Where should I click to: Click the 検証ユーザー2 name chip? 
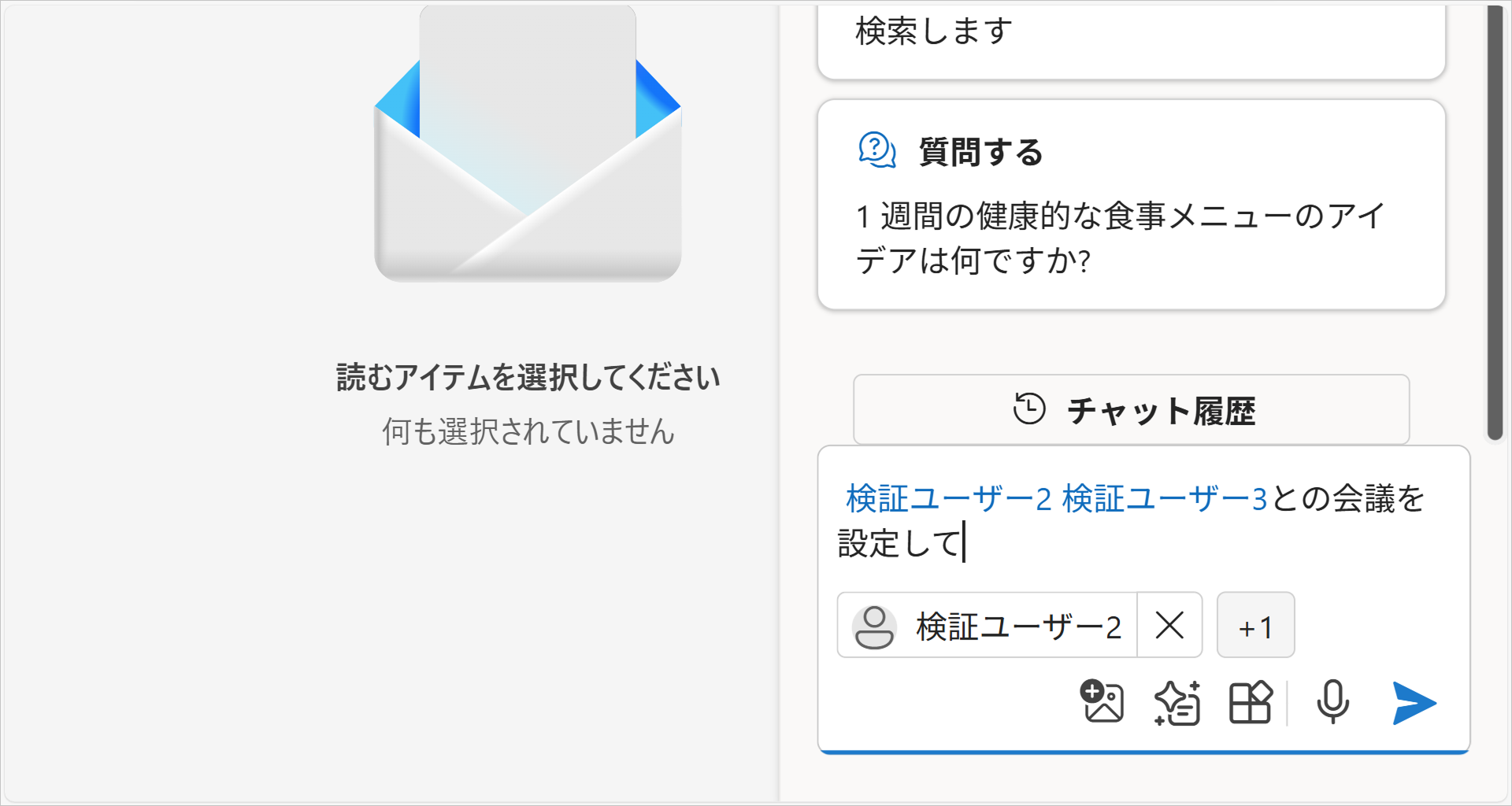point(1017,627)
